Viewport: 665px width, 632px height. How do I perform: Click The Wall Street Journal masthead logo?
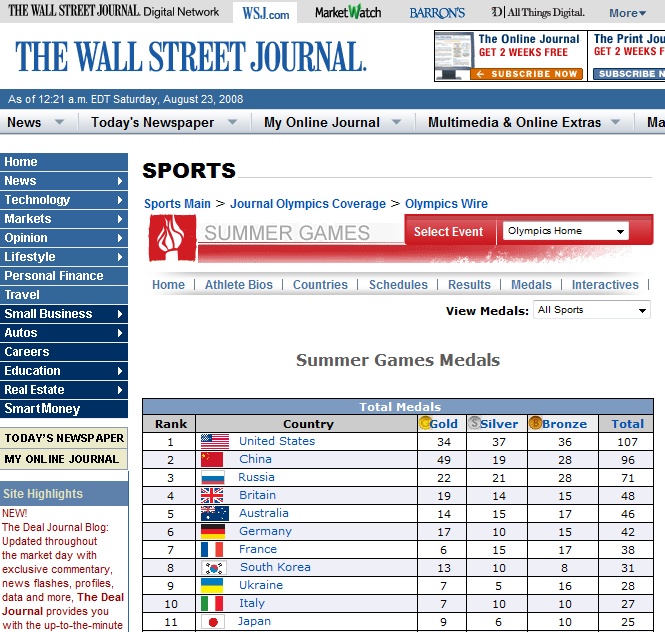point(191,56)
